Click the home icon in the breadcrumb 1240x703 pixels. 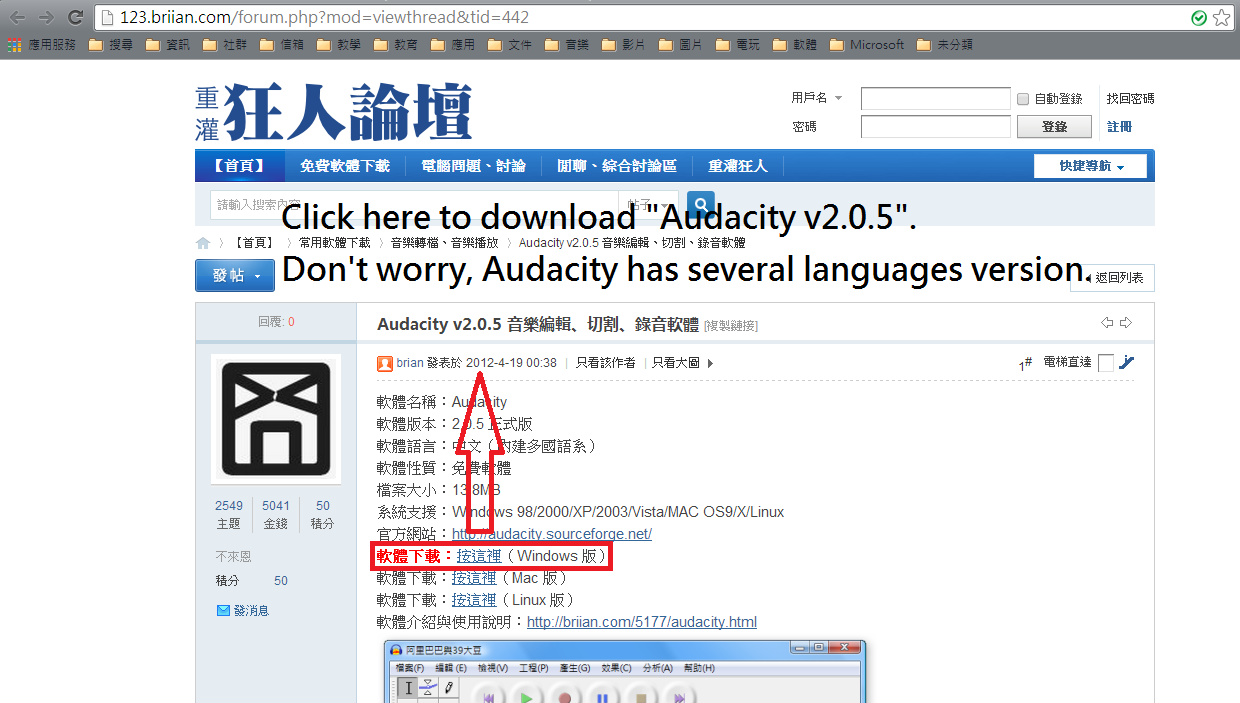pos(203,243)
